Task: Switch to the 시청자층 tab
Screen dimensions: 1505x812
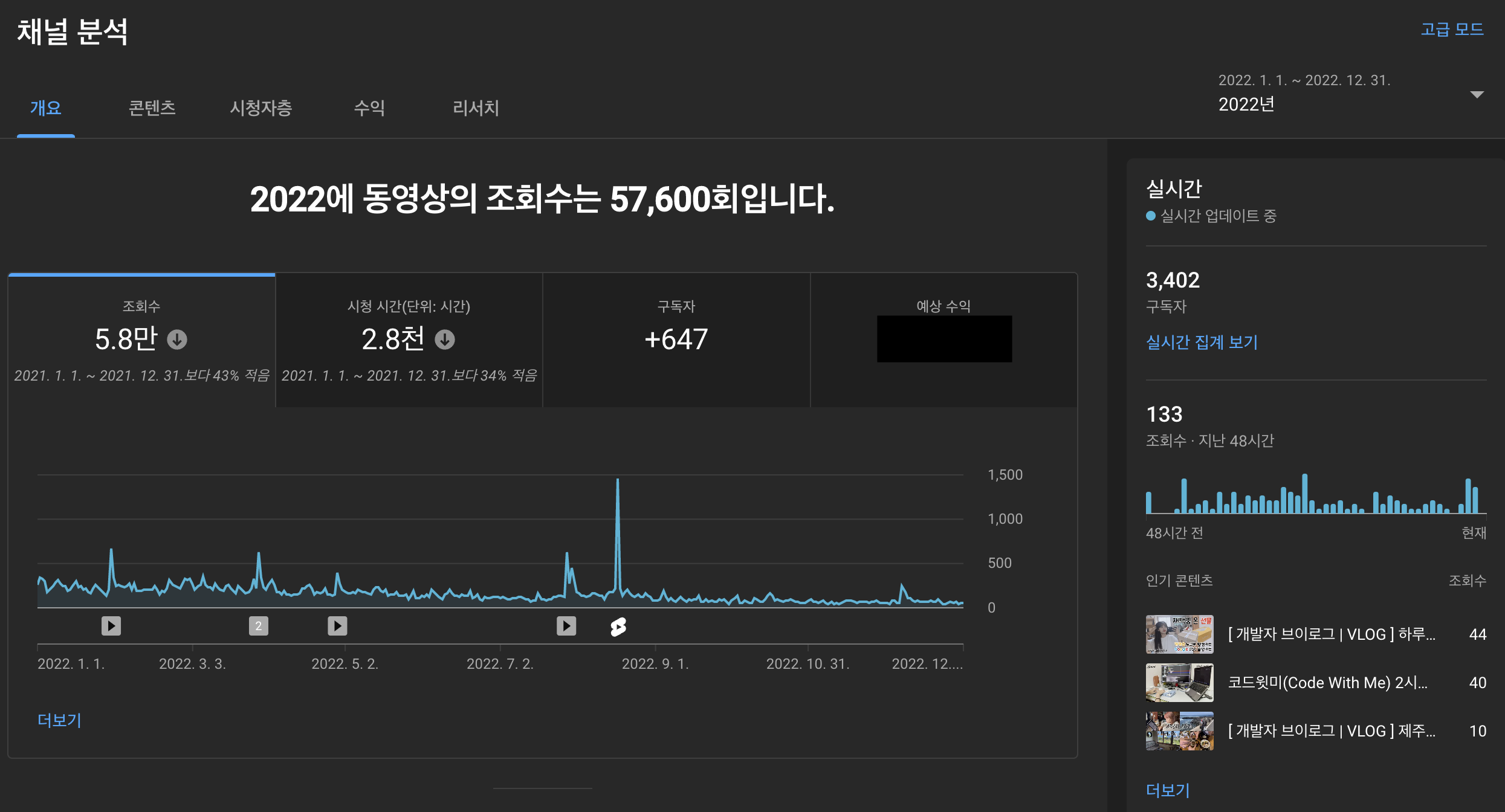Action: 261,108
